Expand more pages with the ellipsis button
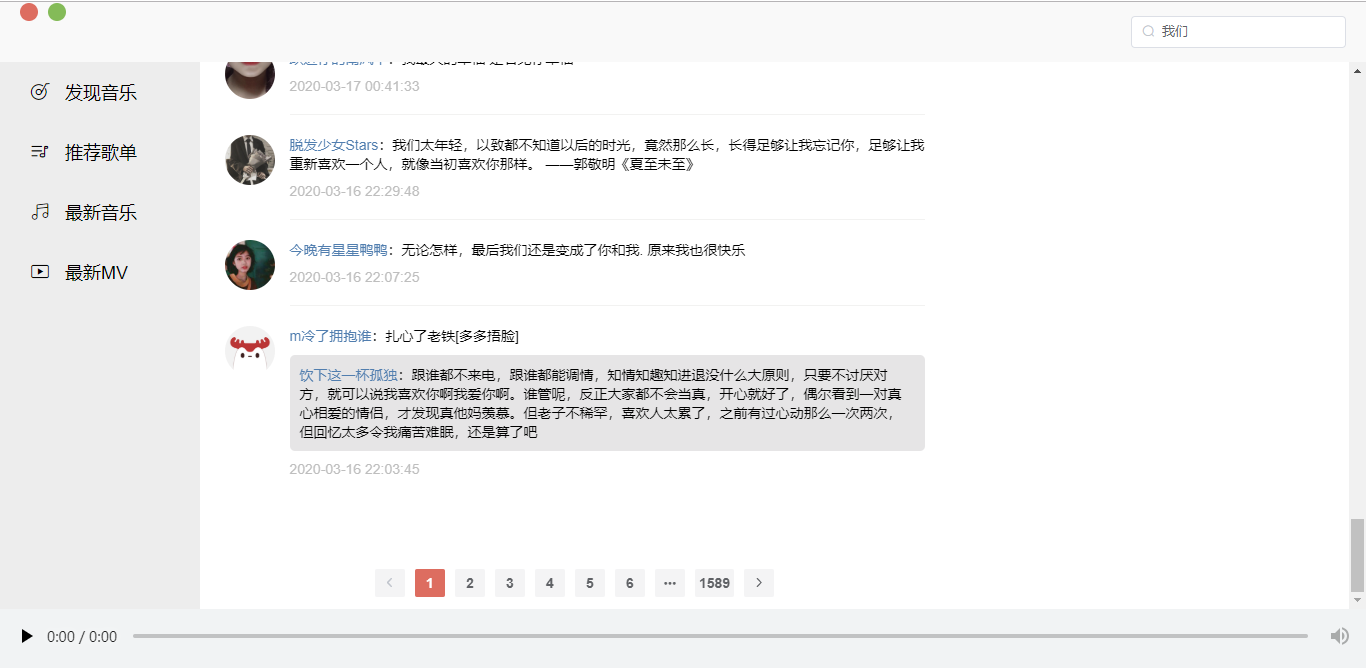 (x=670, y=583)
